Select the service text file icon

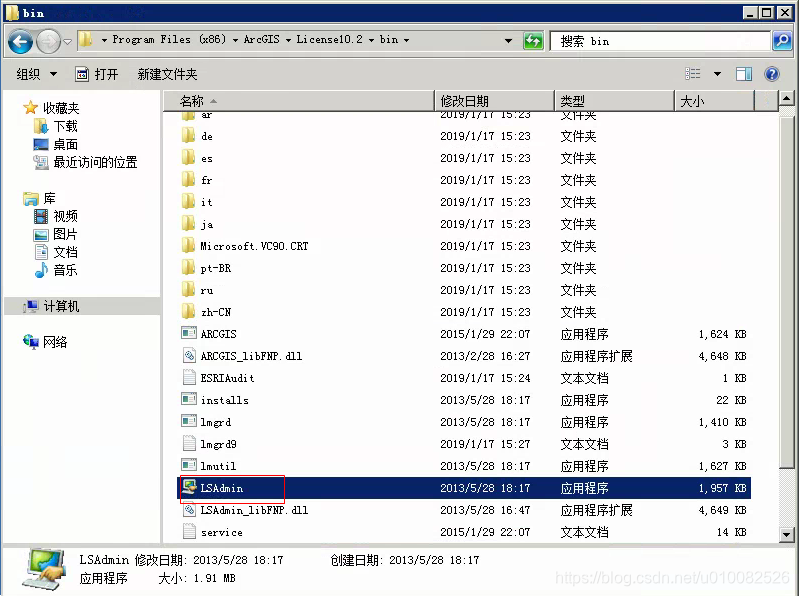[189, 531]
